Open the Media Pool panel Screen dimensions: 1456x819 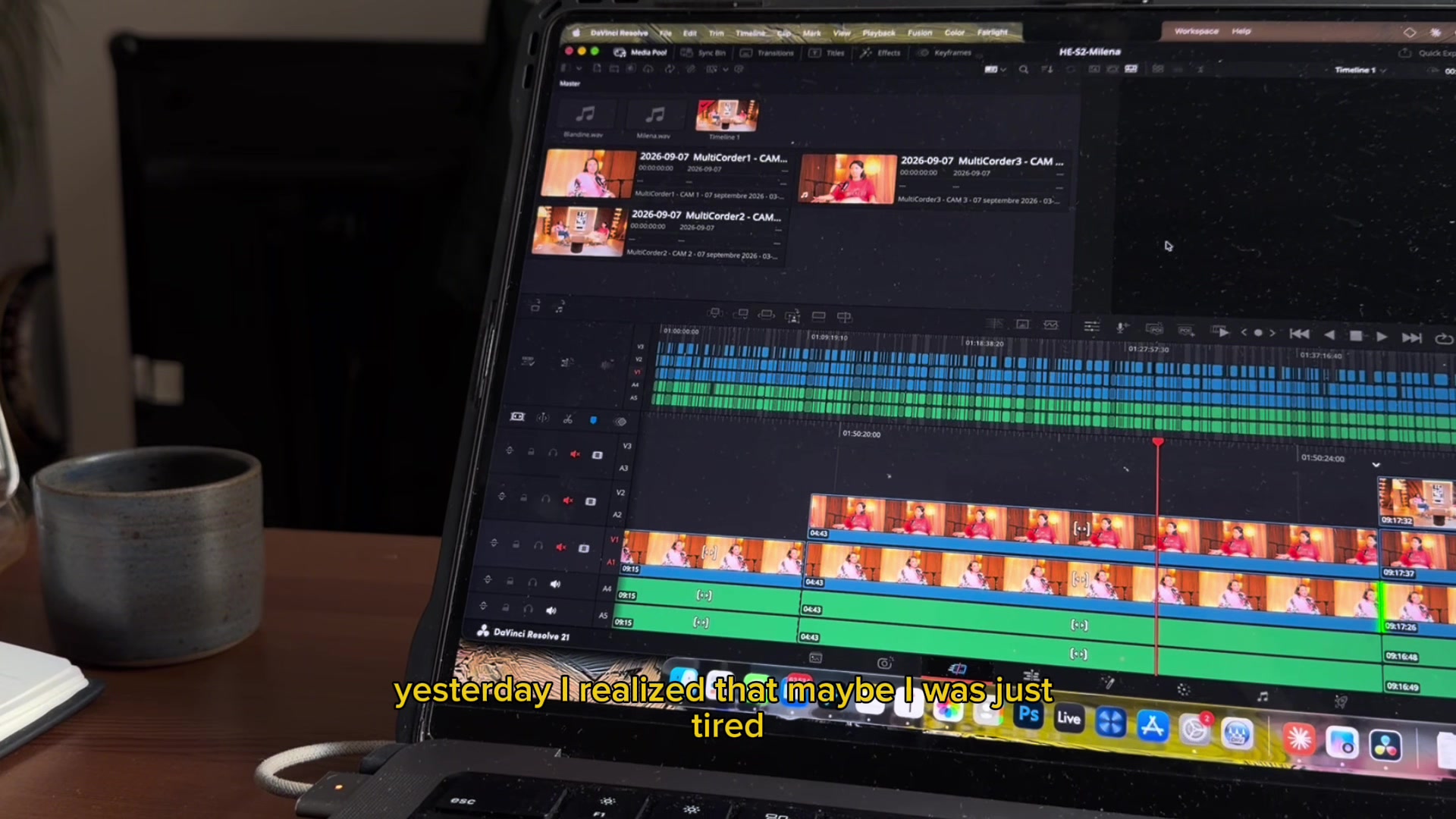tap(640, 52)
